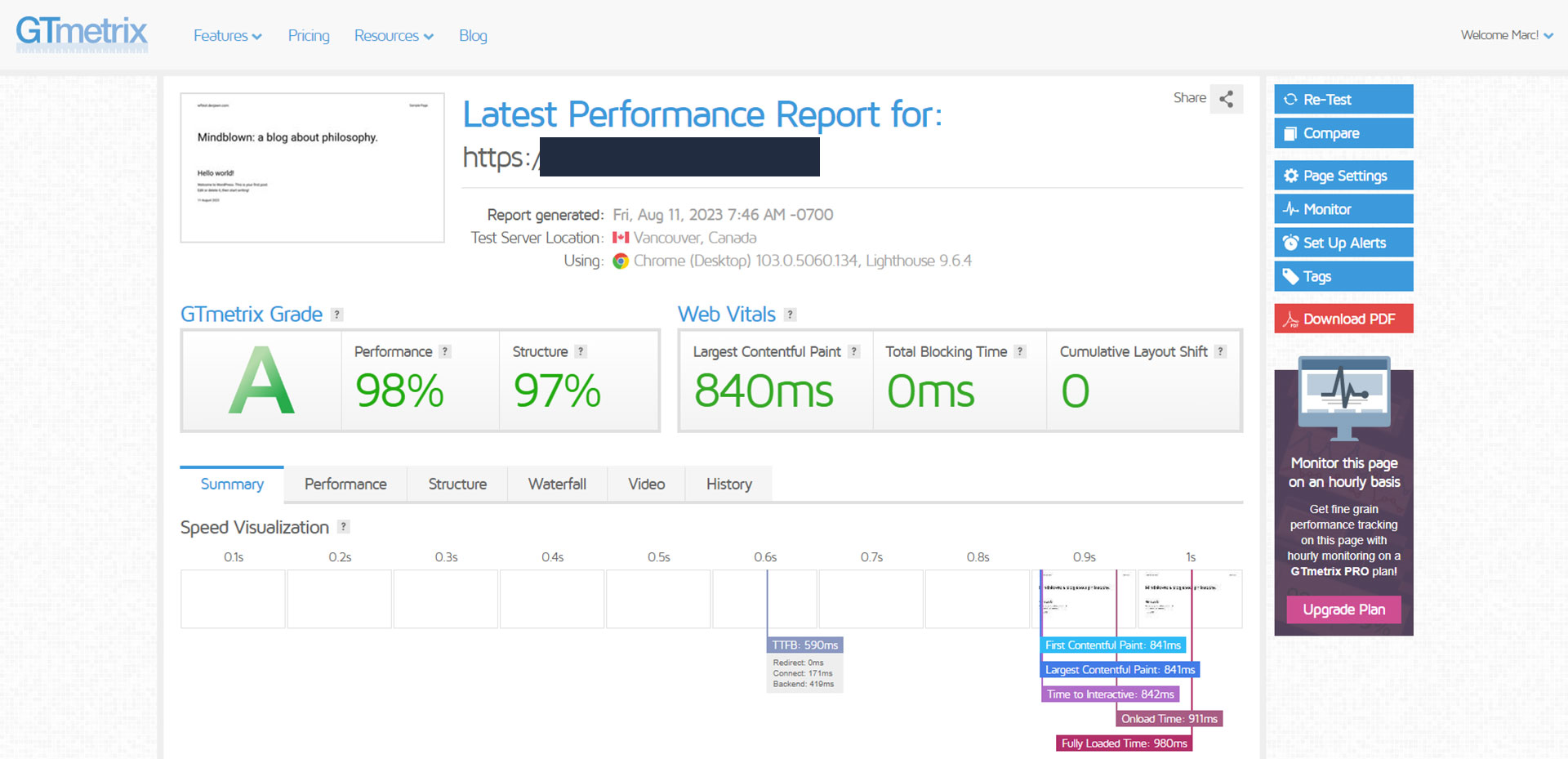This screenshot has height=759, width=1568.
Task: Open Page Settings
Action: point(1343,176)
